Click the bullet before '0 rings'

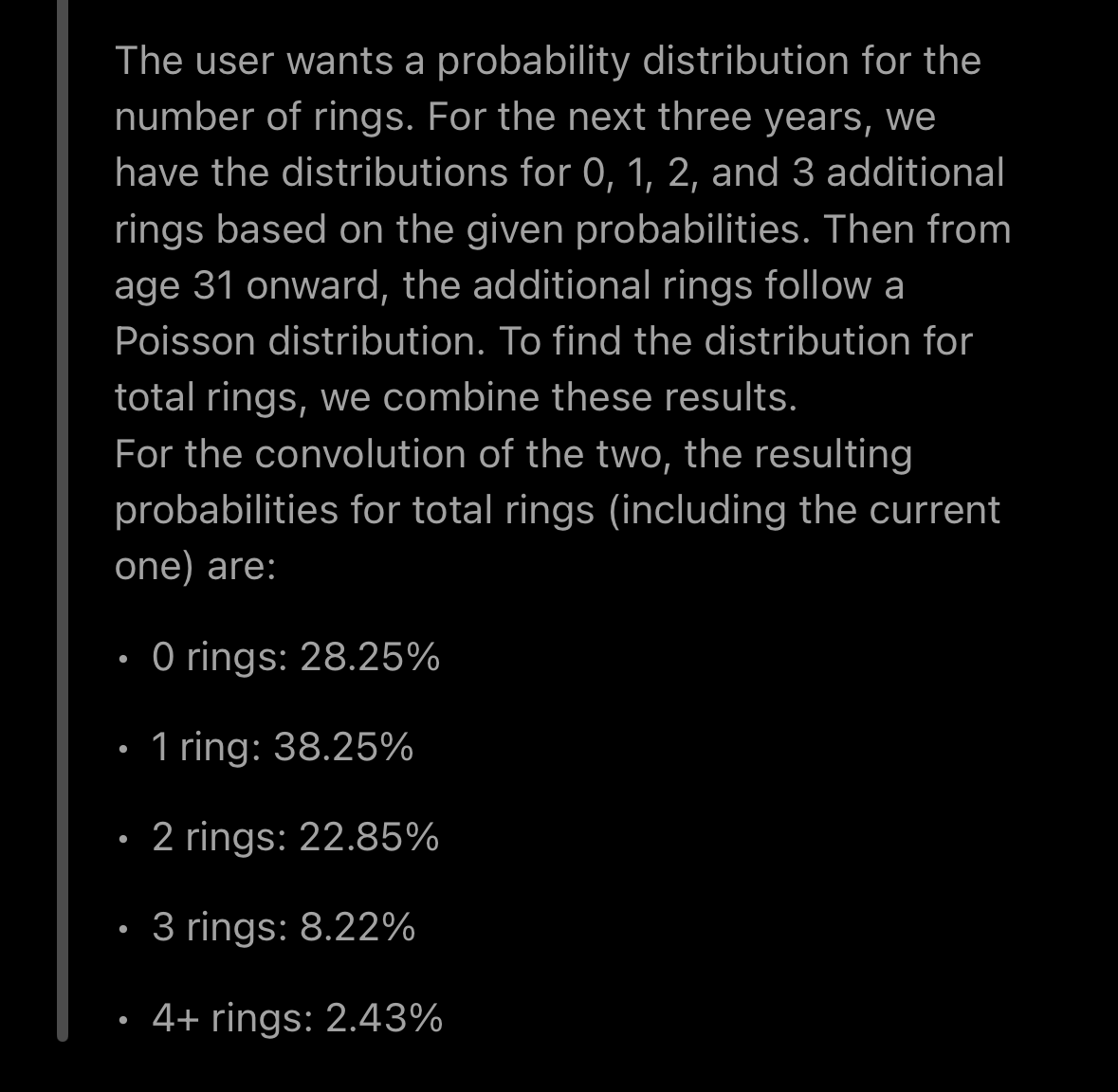point(124,660)
